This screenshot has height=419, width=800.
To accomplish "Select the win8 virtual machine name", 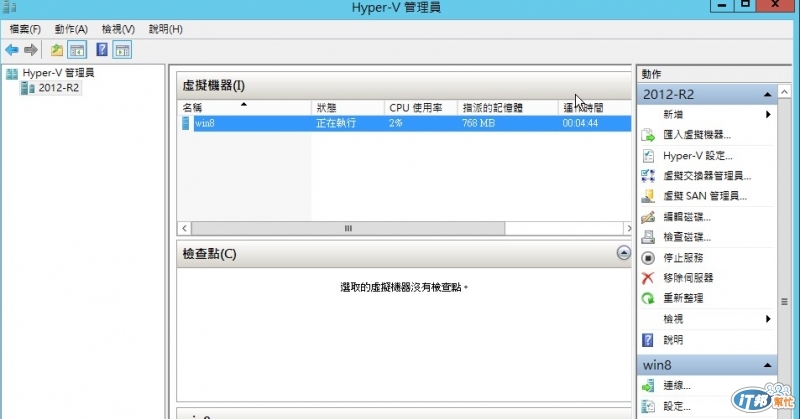I will tap(205, 123).
